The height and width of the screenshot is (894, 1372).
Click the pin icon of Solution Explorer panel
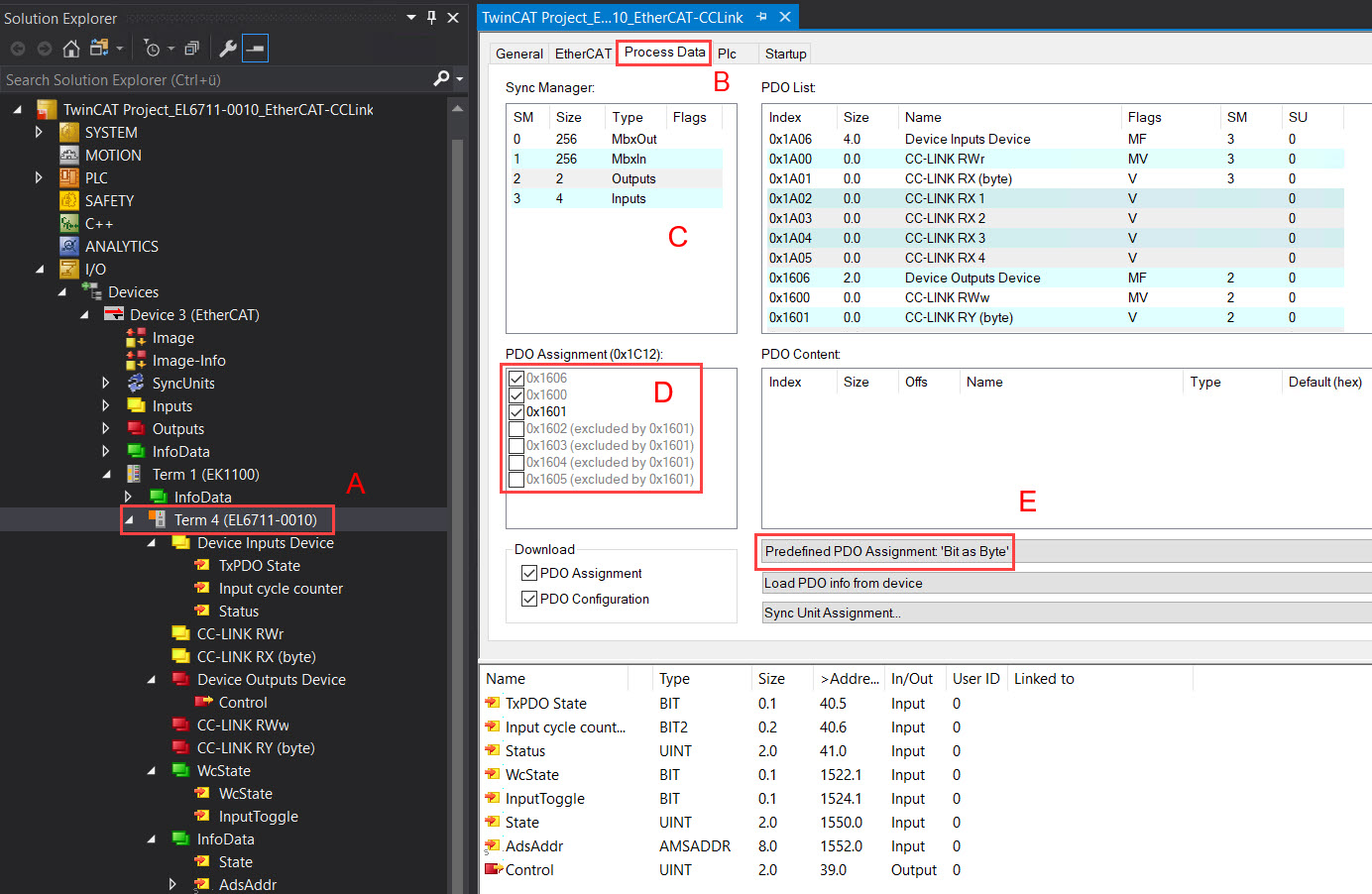point(431,17)
